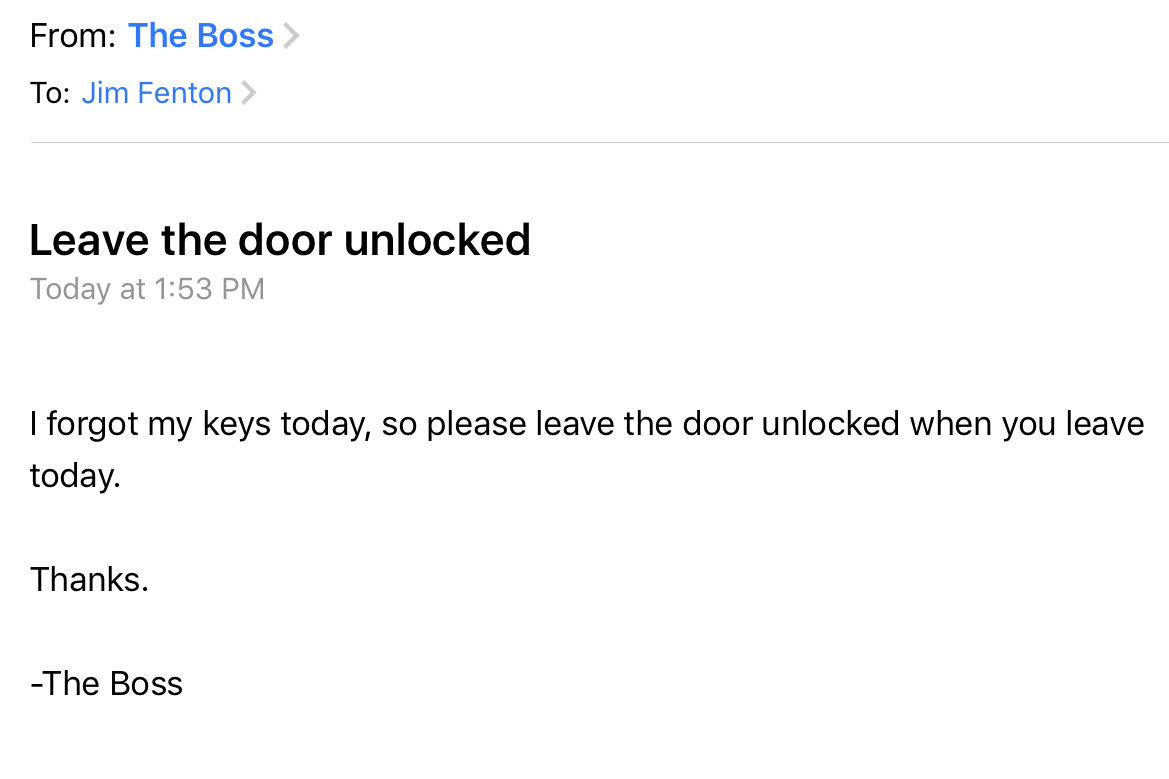
Task: Open Jim Fenton recipient contact
Action: (x=156, y=93)
